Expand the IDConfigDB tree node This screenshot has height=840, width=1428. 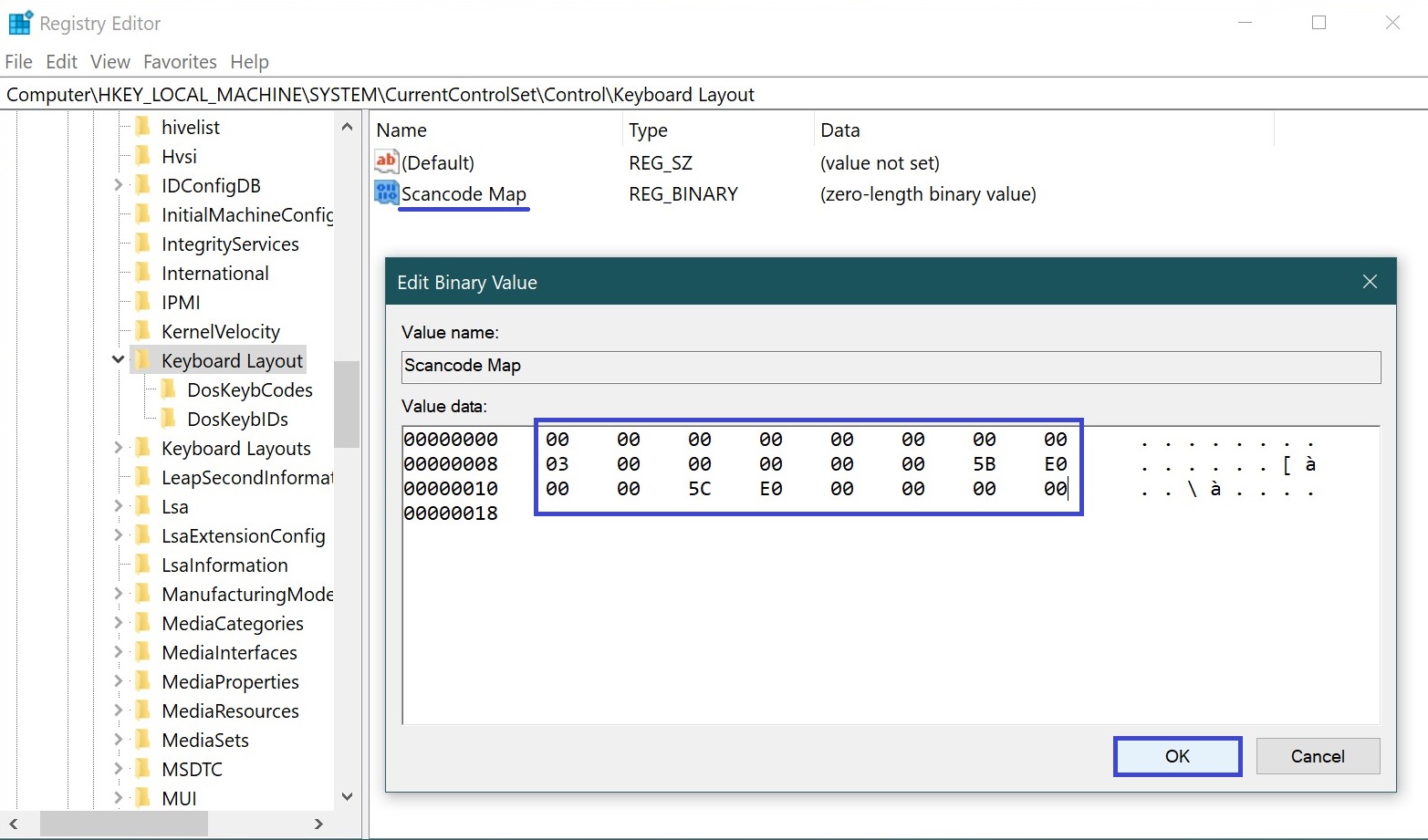pos(118,185)
